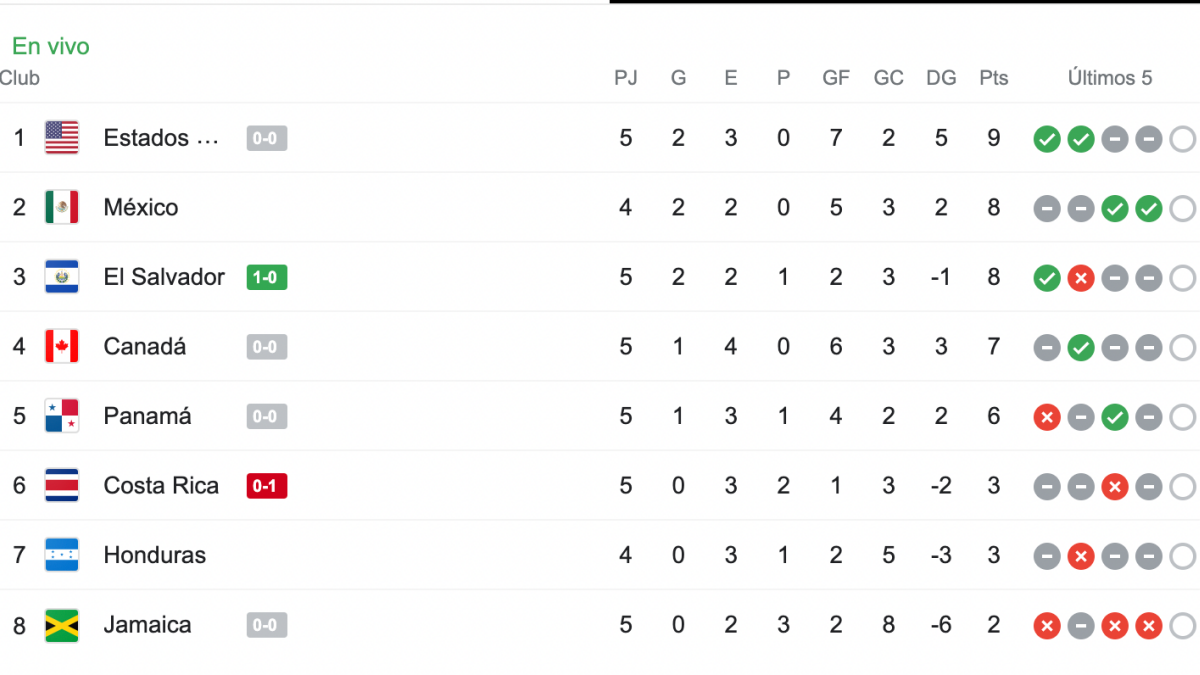
Task: Select the Últimos 5 column header
Action: [1110, 78]
